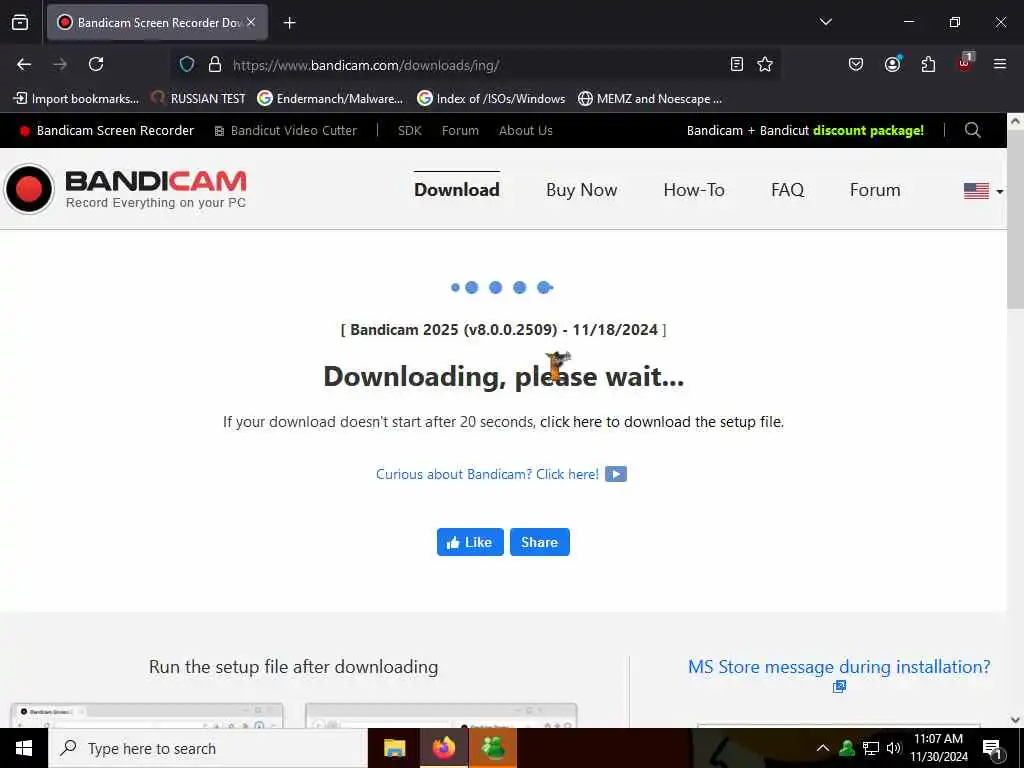Viewport: 1024px width, 768px height.
Task: Open green people app in taskbar
Action: pyautogui.click(x=492, y=748)
